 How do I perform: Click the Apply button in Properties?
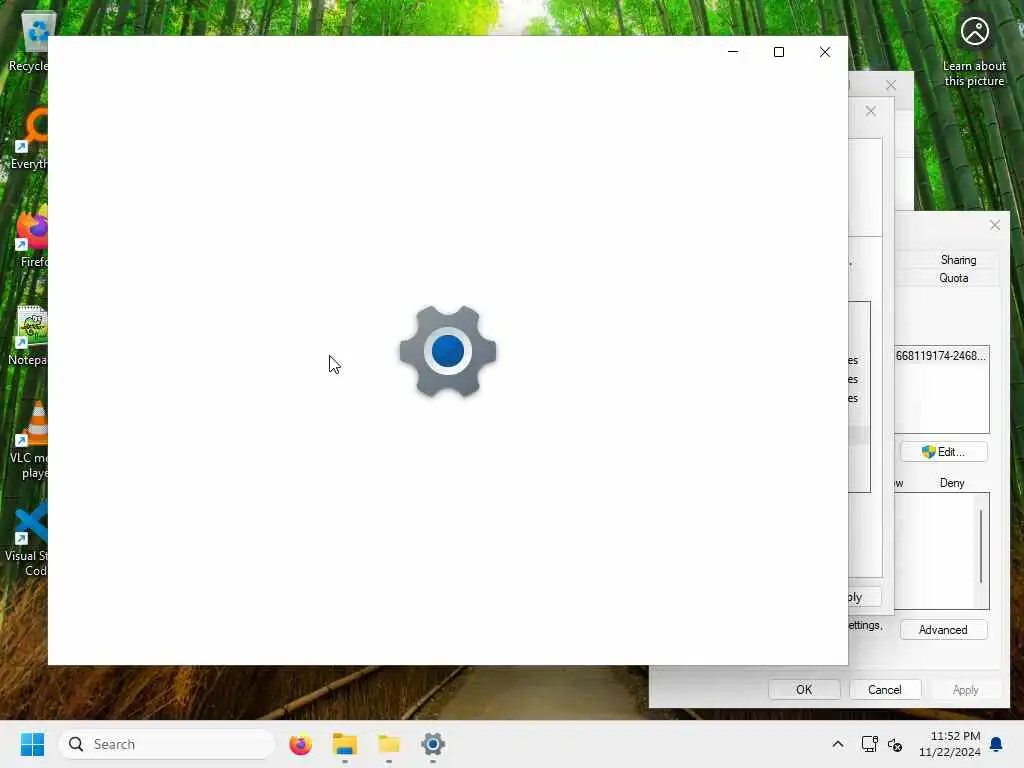(965, 690)
